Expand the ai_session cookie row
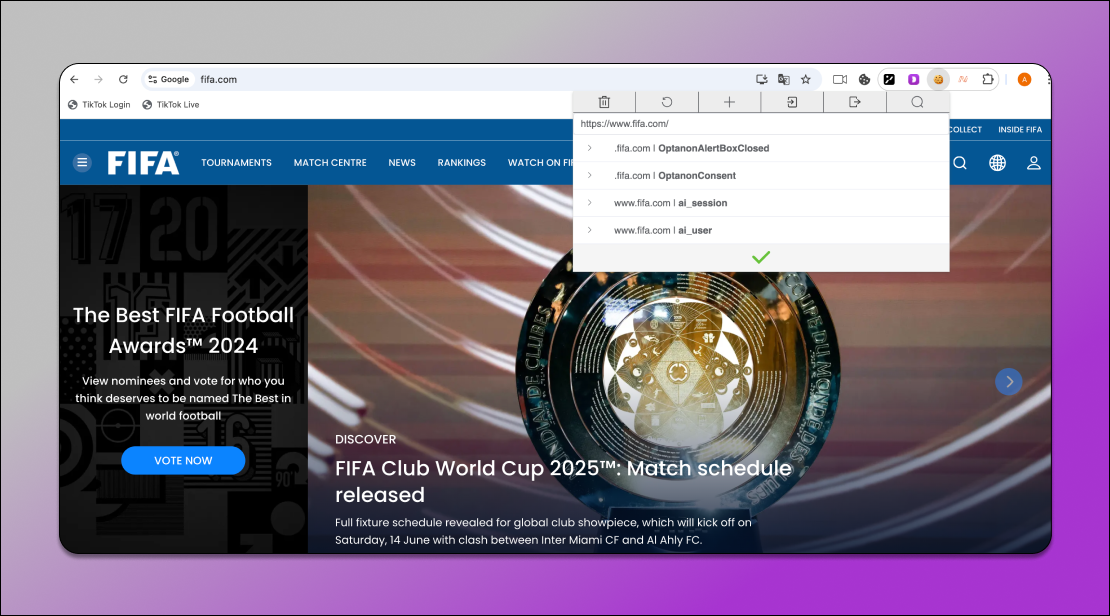This screenshot has width=1110, height=616. [589, 203]
